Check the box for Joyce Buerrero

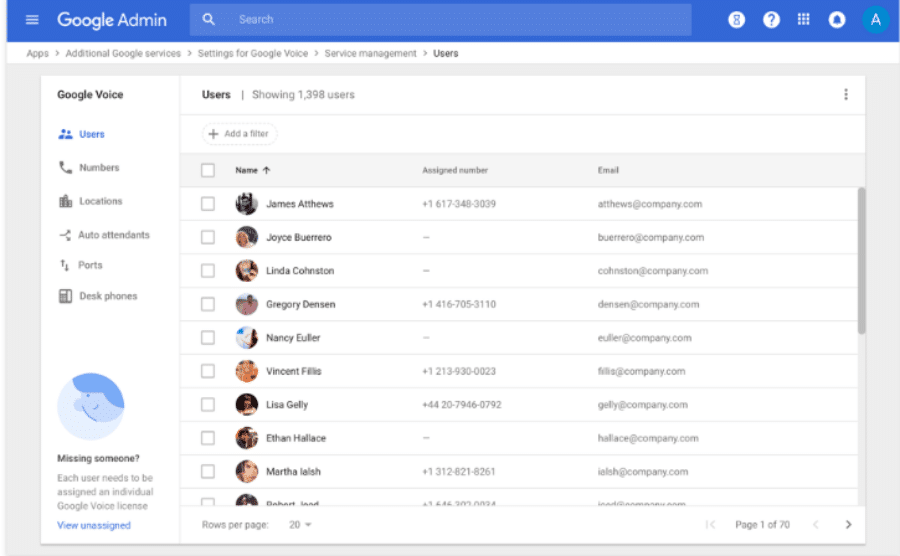pyautogui.click(x=208, y=237)
